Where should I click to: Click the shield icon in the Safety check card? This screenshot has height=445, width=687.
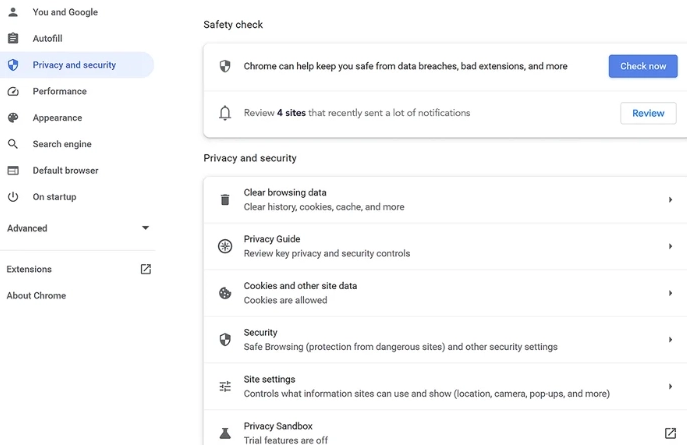[225, 66]
